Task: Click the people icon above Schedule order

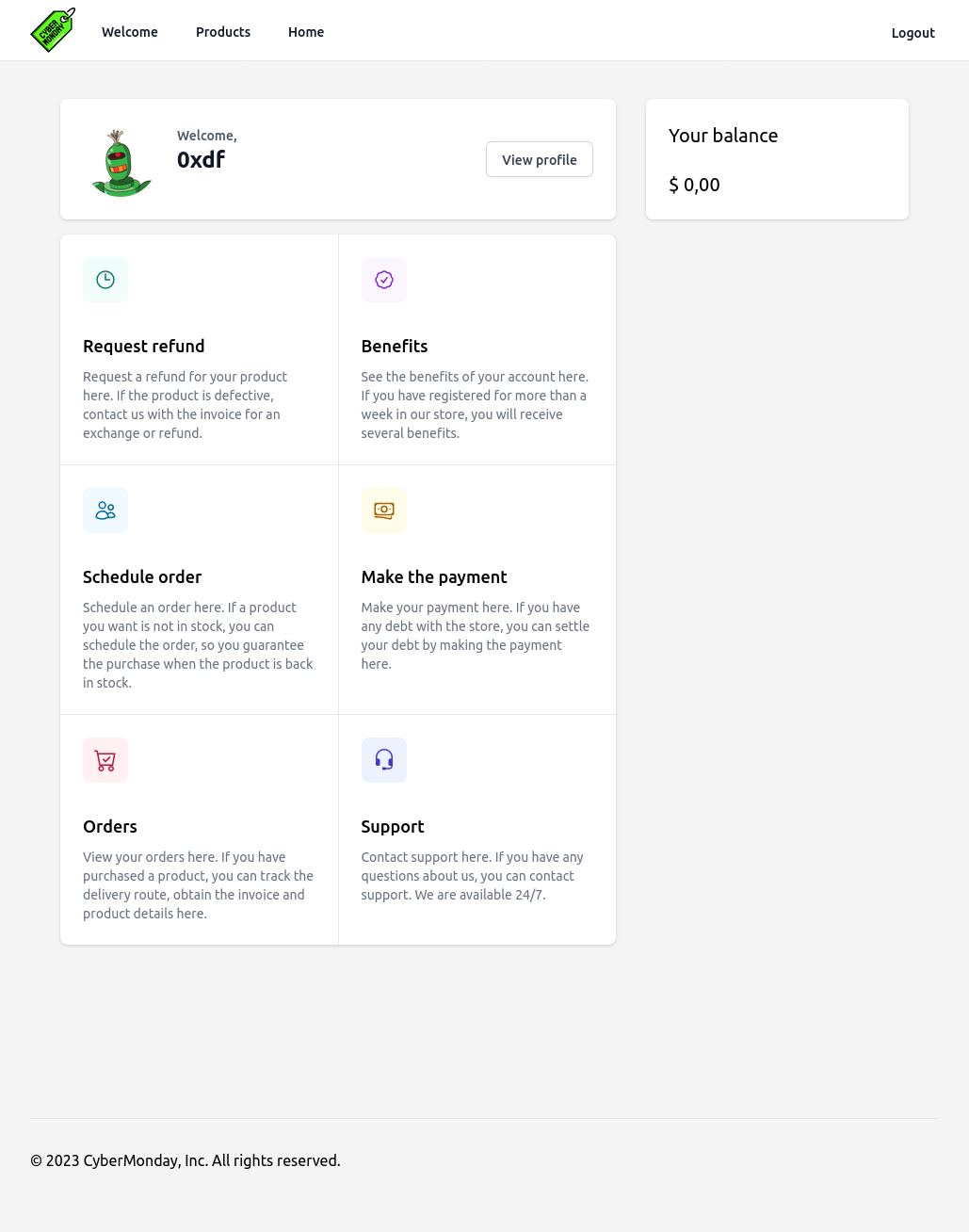Action: 105,511
